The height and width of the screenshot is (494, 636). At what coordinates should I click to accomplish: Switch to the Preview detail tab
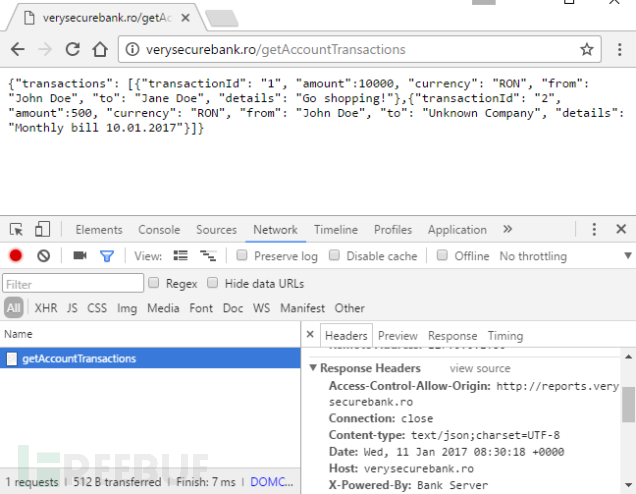click(x=398, y=336)
